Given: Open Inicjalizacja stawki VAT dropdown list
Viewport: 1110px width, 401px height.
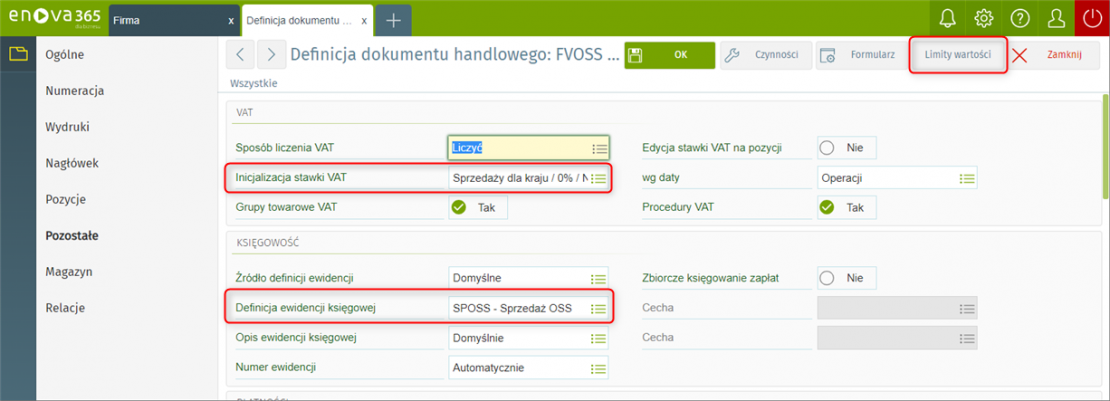Looking at the screenshot, I should click(599, 179).
